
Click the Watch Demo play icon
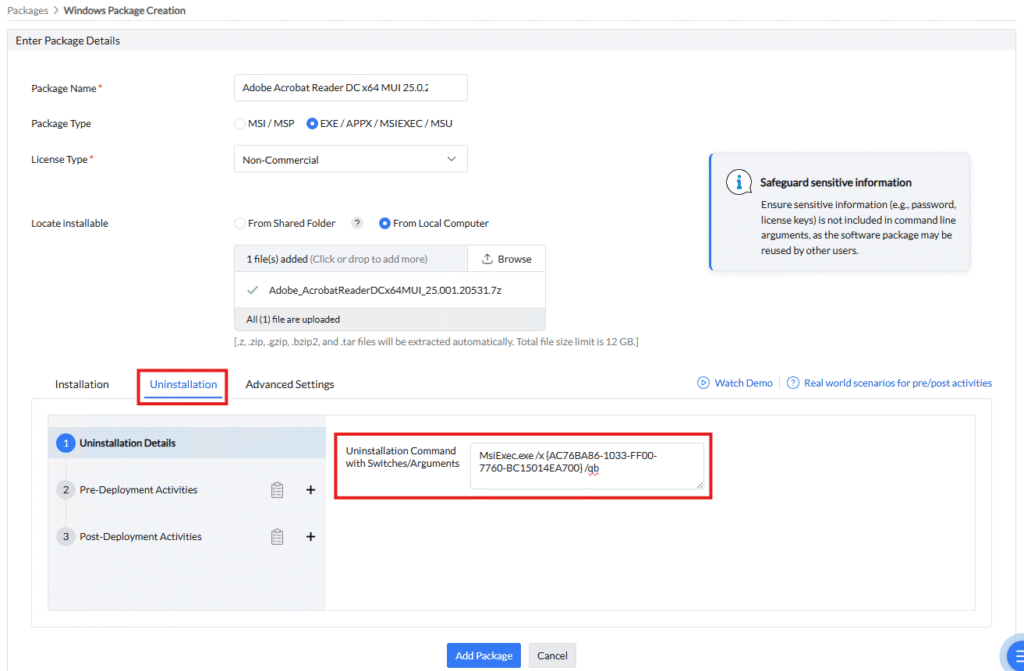[703, 383]
